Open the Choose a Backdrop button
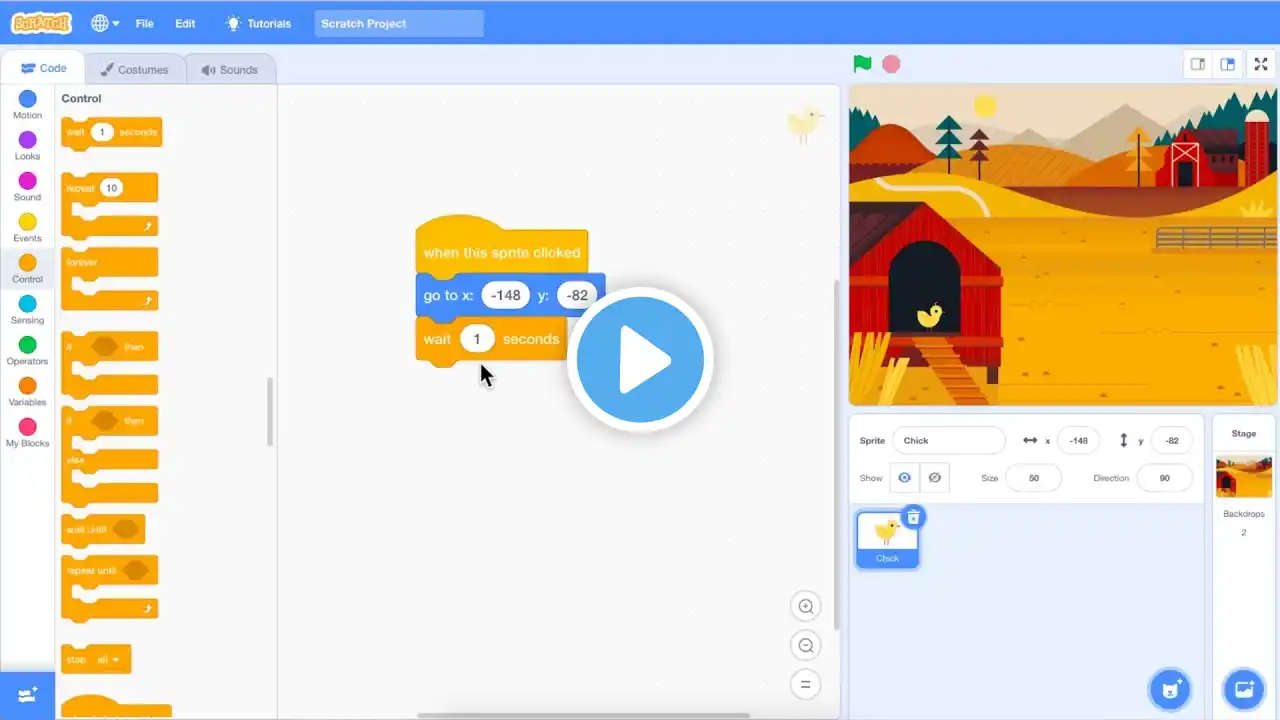1280x720 pixels. point(1244,689)
